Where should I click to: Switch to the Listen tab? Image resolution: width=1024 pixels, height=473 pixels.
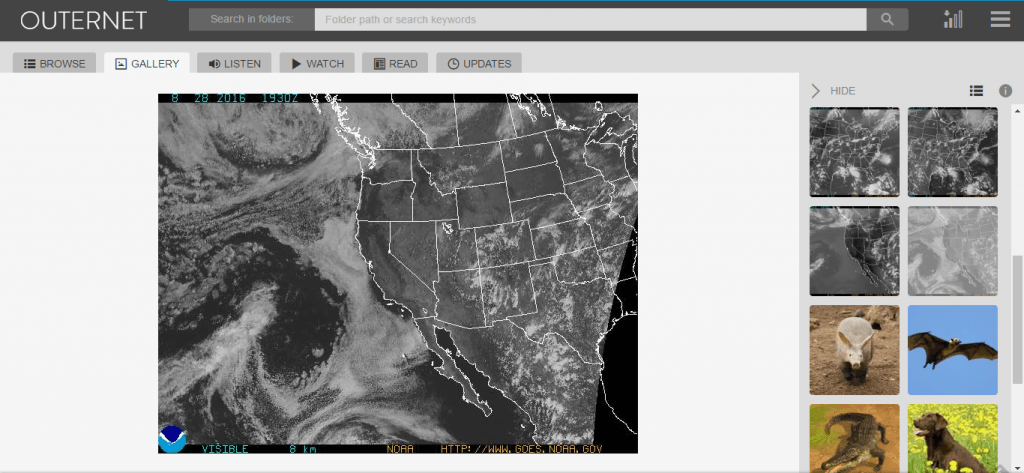tap(234, 63)
